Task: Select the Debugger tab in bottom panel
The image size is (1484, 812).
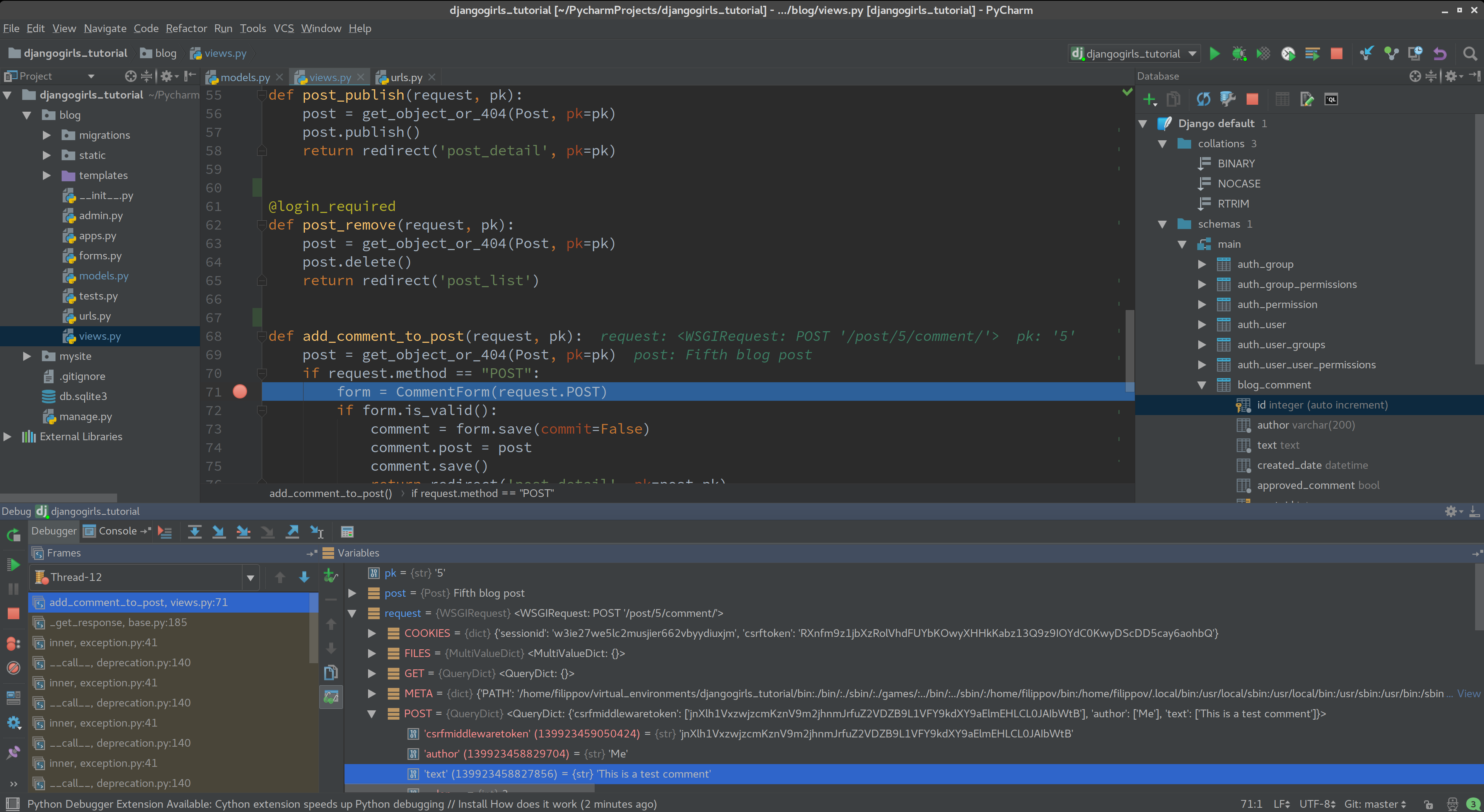Action: tap(55, 530)
